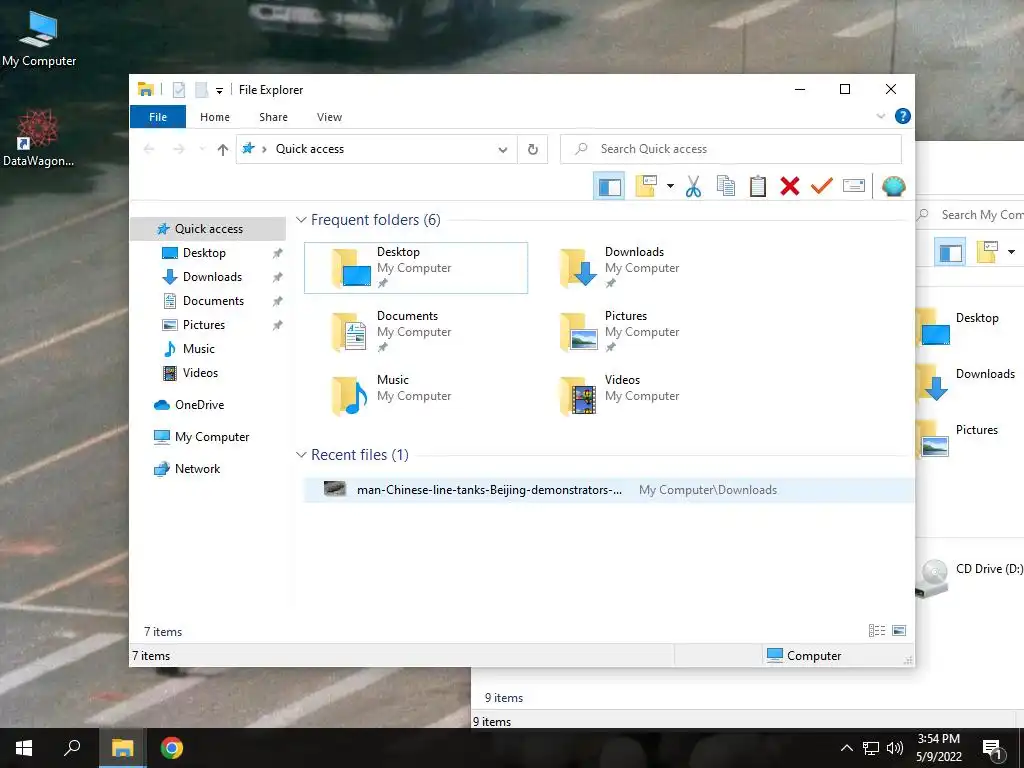This screenshot has height=768, width=1024.
Task: Click the network tray icon
Action: pyautogui.click(x=871, y=748)
